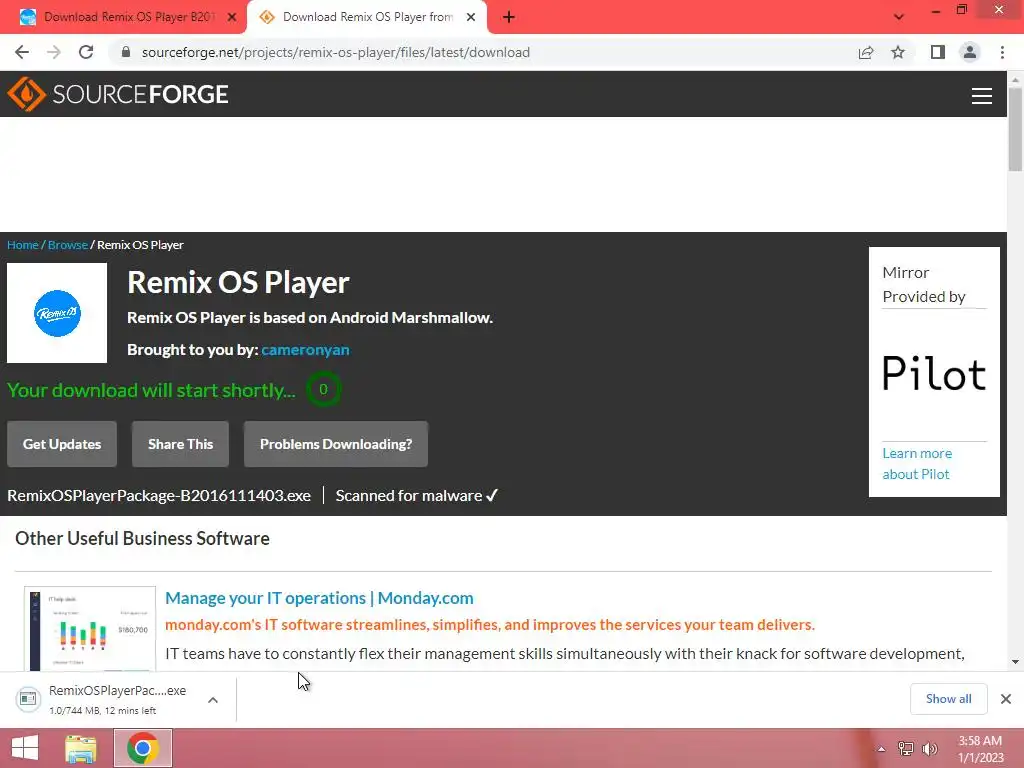Open Manage your IT operations Monday.com link
Viewport: 1024px width, 768px height.
tap(319, 598)
